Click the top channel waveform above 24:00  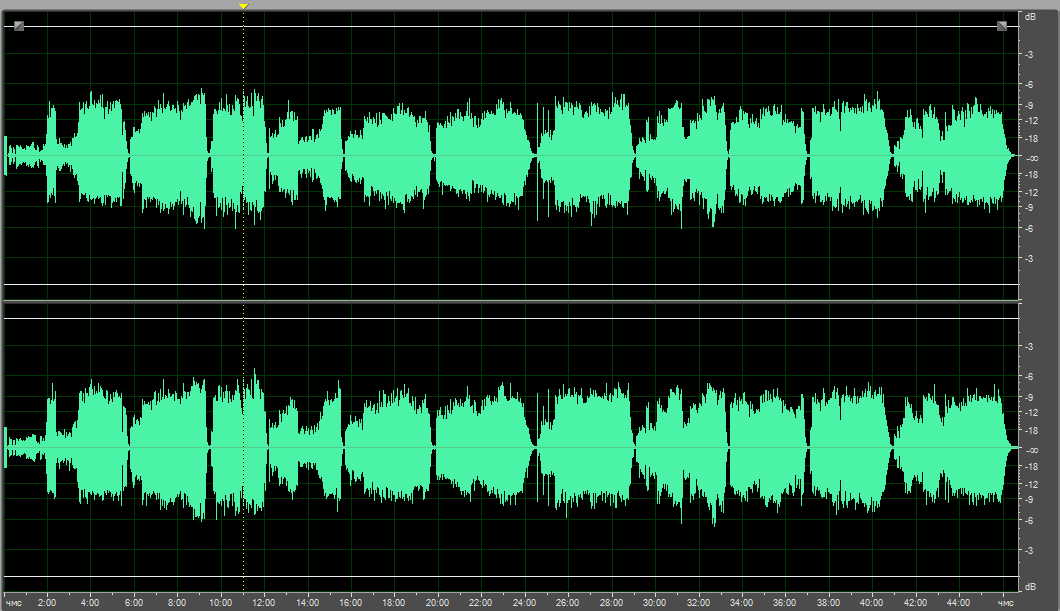pyautogui.click(x=524, y=157)
